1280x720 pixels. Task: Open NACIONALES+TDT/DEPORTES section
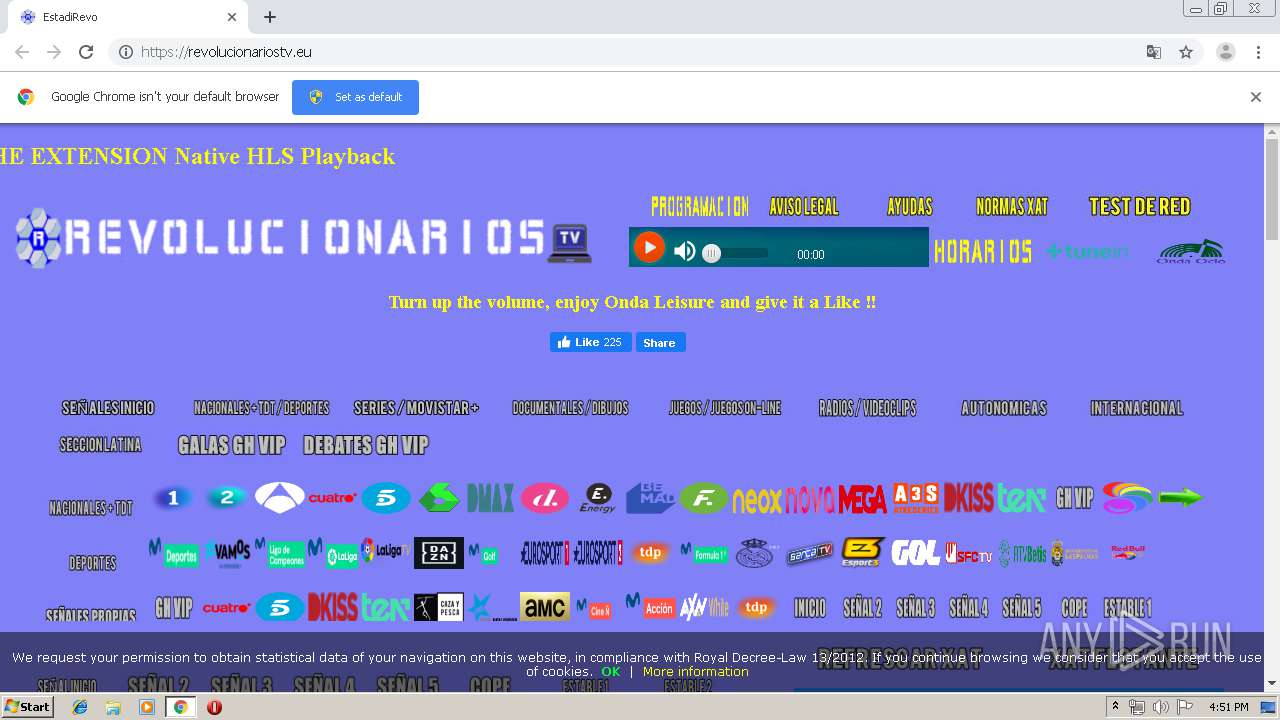(x=262, y=408)
